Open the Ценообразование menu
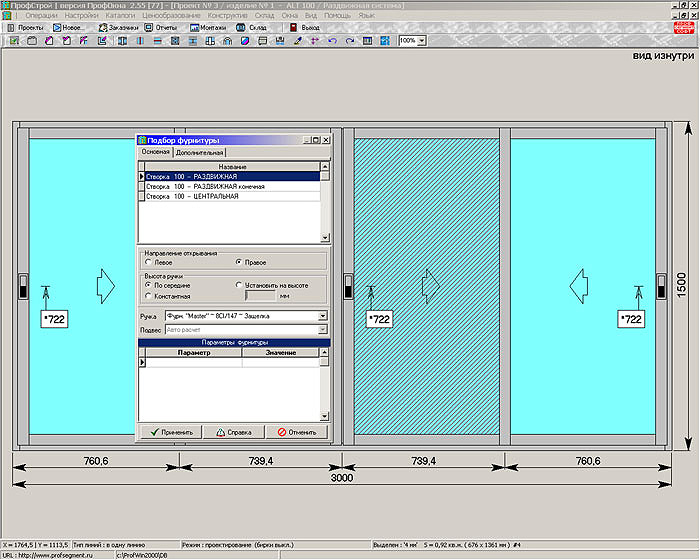700x560 pixels. [173, 17]
